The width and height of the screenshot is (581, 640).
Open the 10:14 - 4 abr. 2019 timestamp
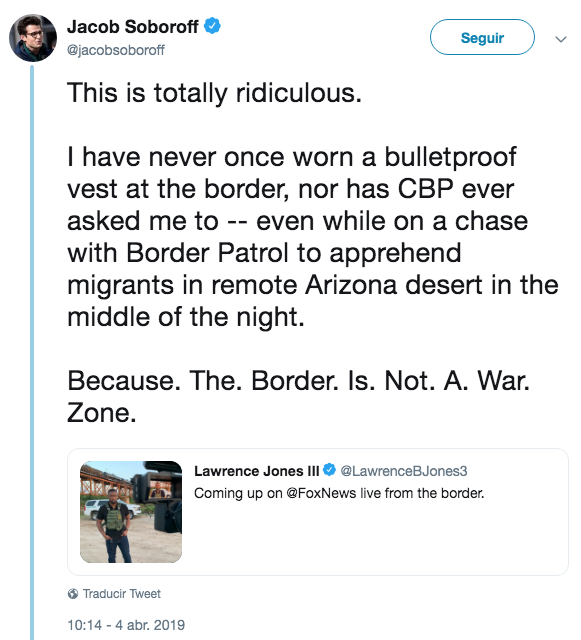pos(126,625)
